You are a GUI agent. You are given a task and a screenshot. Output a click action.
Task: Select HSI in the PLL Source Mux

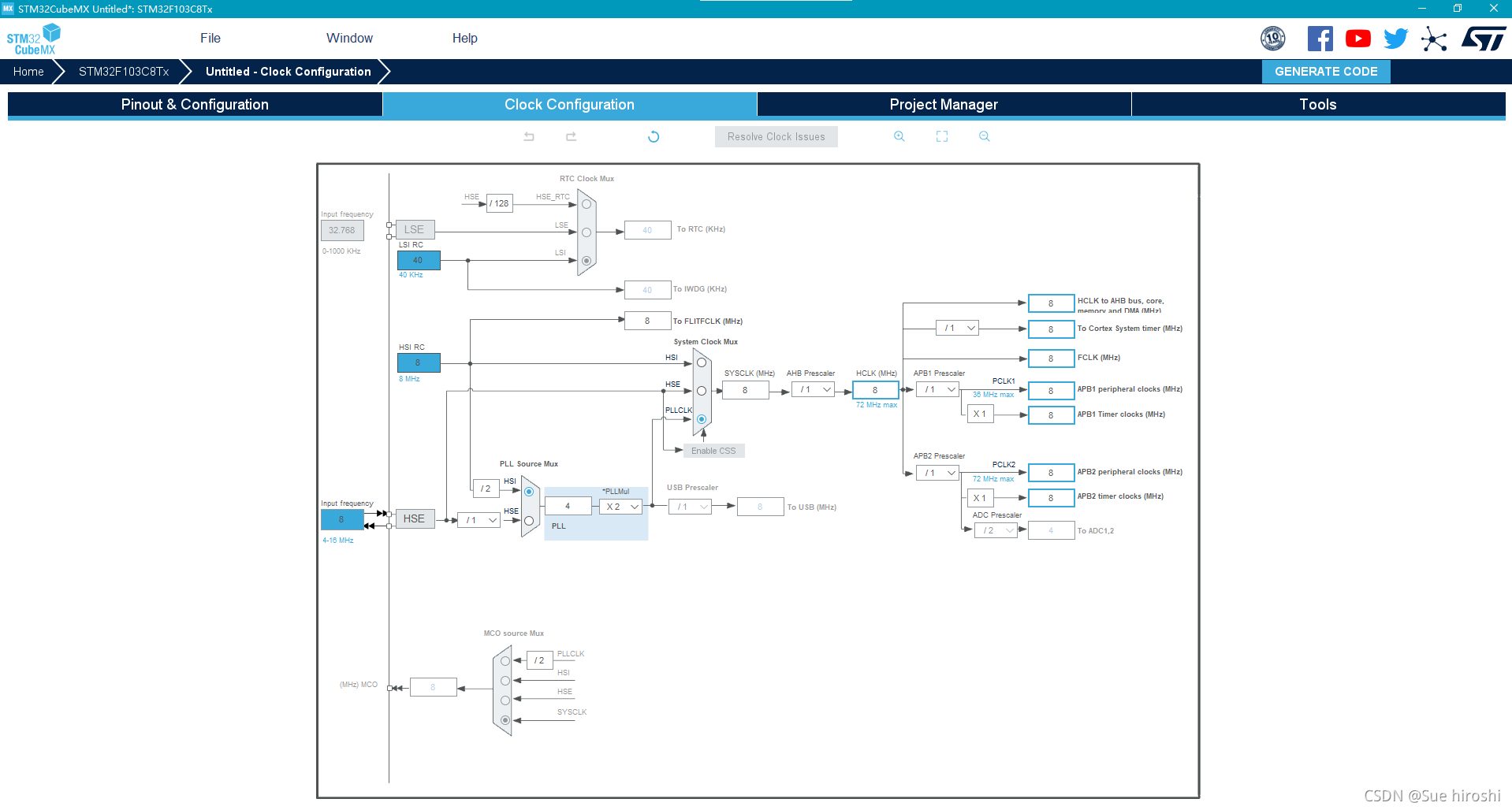pyautogui.click(x=529, y=492)
